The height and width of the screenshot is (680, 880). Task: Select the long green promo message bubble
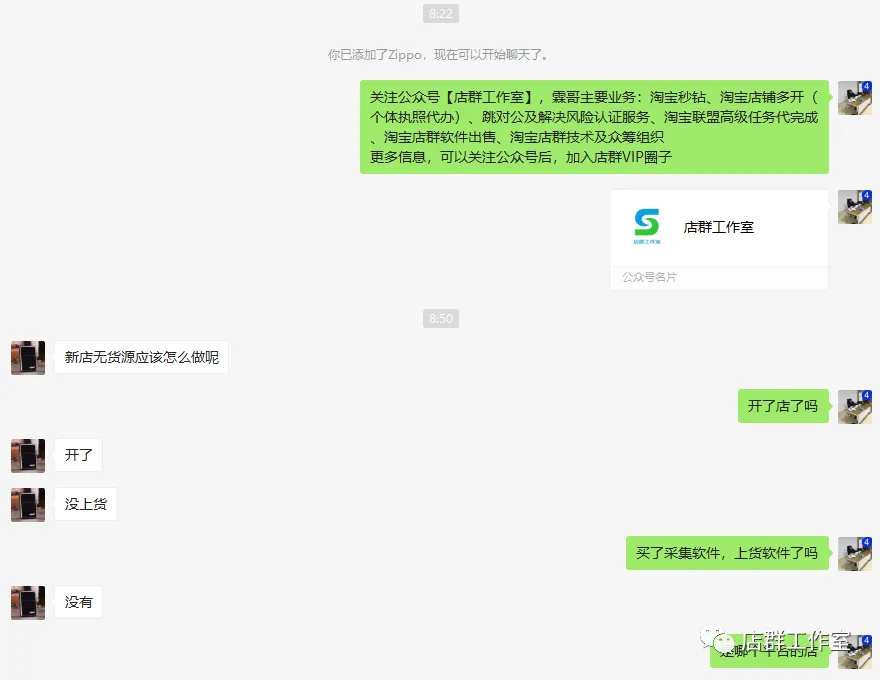tap(594, 127)
